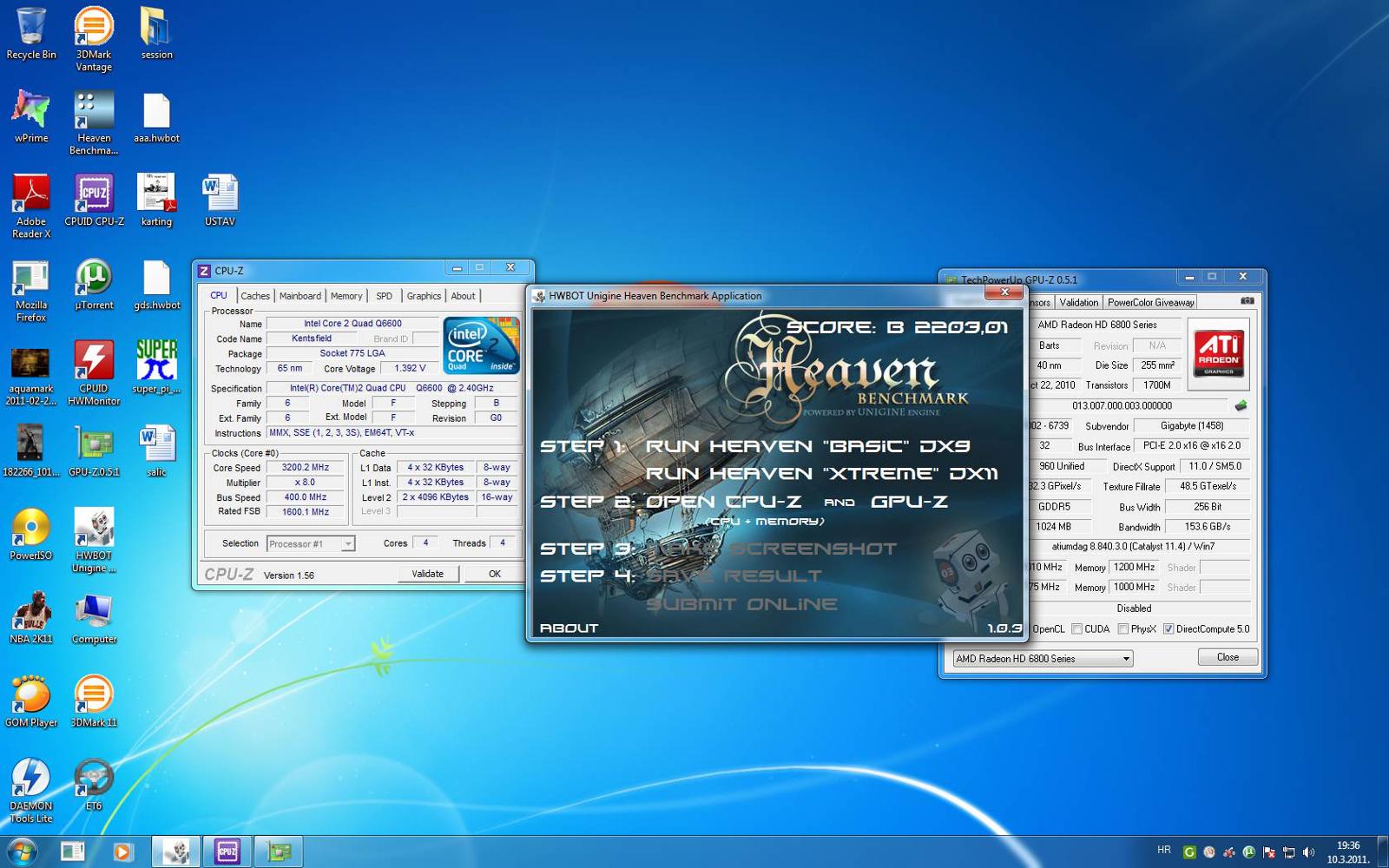Image resolution: width=1389 pixels, height=868 pixels.
Task: Select the NBA 2K11 desktop icon
Action: 31,618
